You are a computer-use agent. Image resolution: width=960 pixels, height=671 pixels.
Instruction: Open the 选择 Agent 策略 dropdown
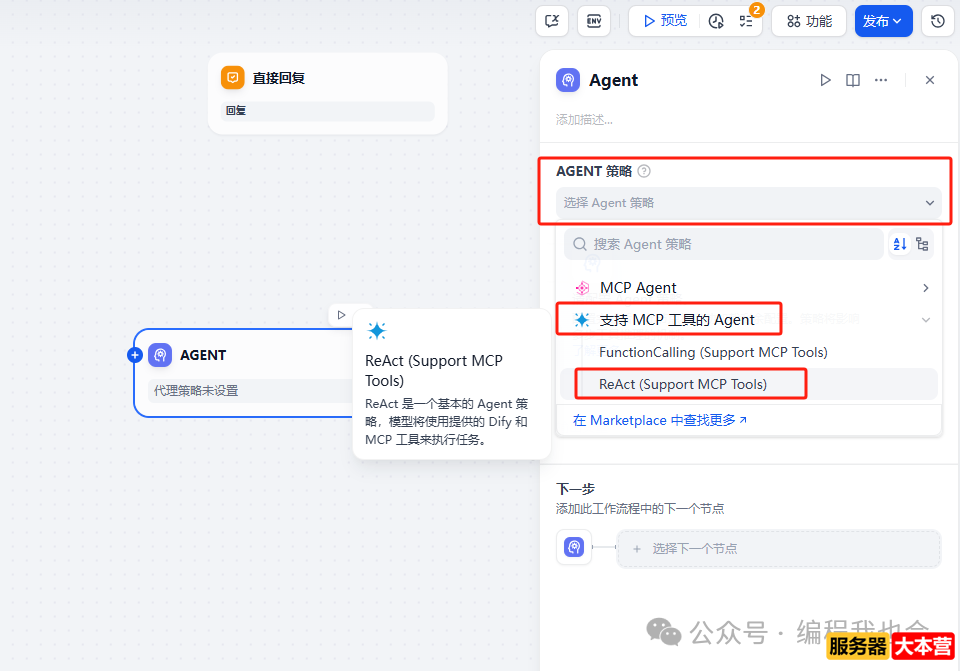click(x=748, y=203)
